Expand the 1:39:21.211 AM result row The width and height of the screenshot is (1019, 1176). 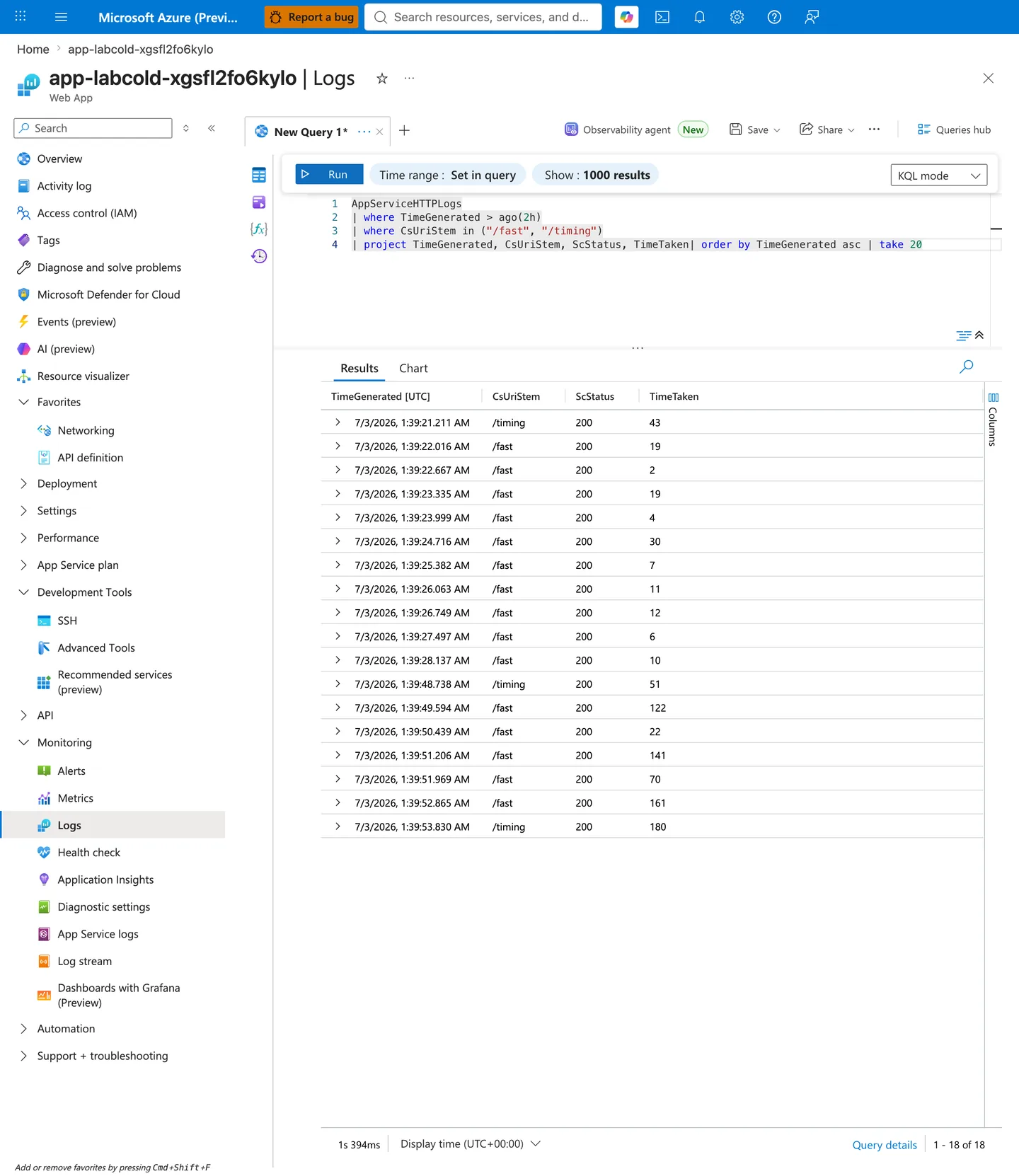[x=338, y=422]
